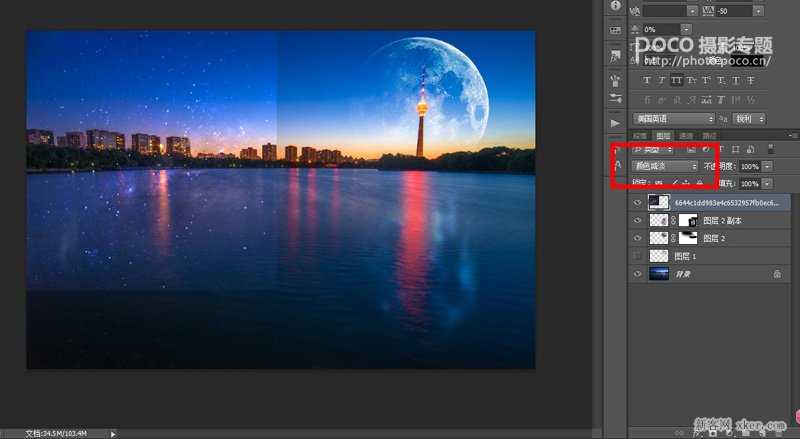
Task: Apply Underline text style
Action: tap(736, 80)
